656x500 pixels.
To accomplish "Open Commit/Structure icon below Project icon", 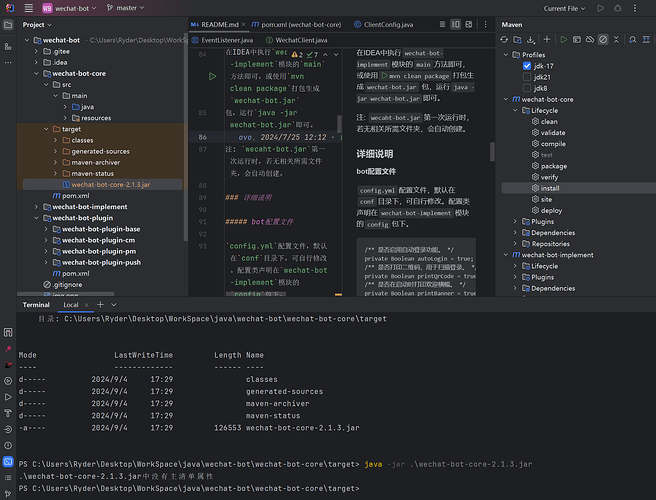I will (8, 46).
